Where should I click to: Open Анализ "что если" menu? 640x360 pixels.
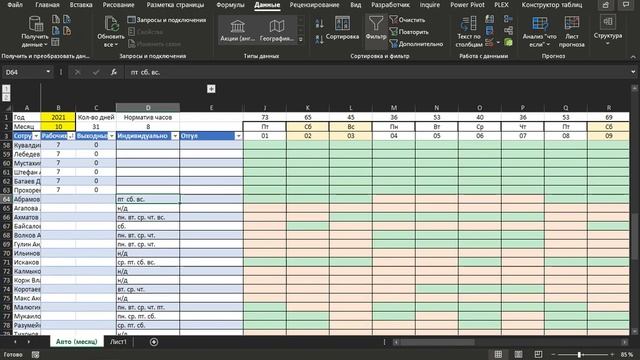pos(539,32)
